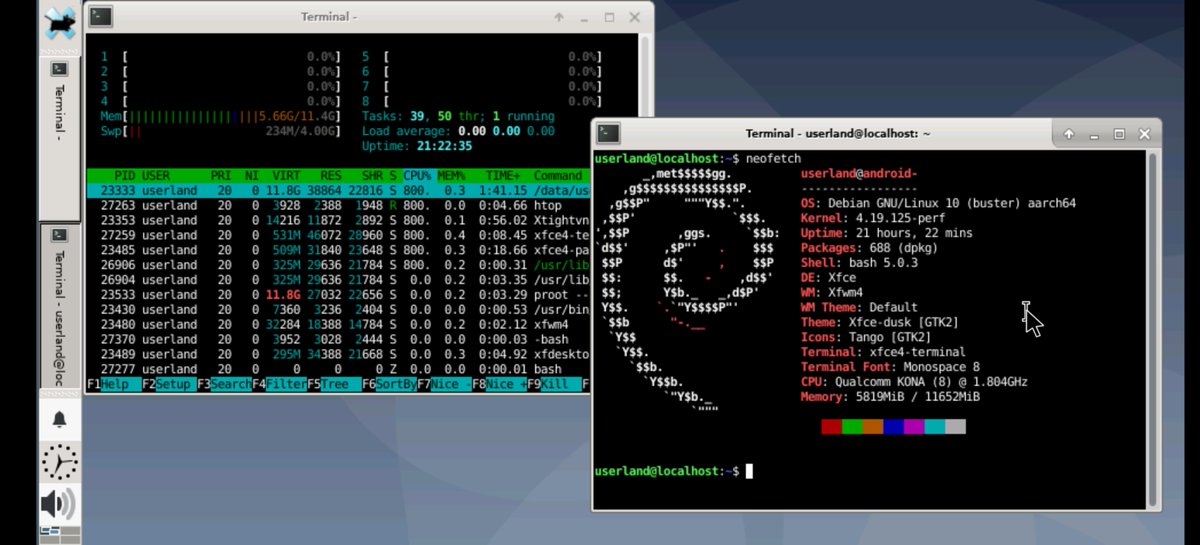Open F6 SortBy menu in htop

tap(389, 384)
